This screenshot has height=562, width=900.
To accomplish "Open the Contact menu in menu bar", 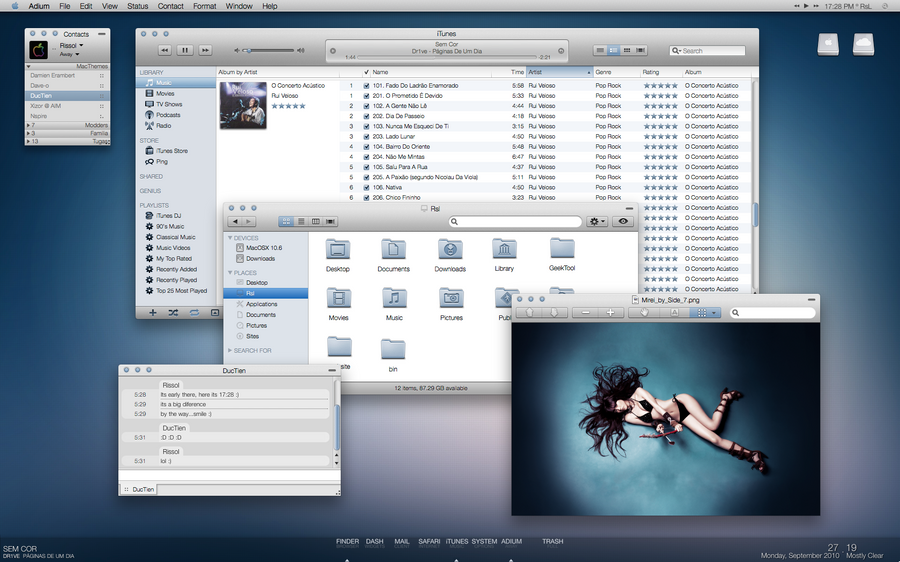I will tap(170, 6).
